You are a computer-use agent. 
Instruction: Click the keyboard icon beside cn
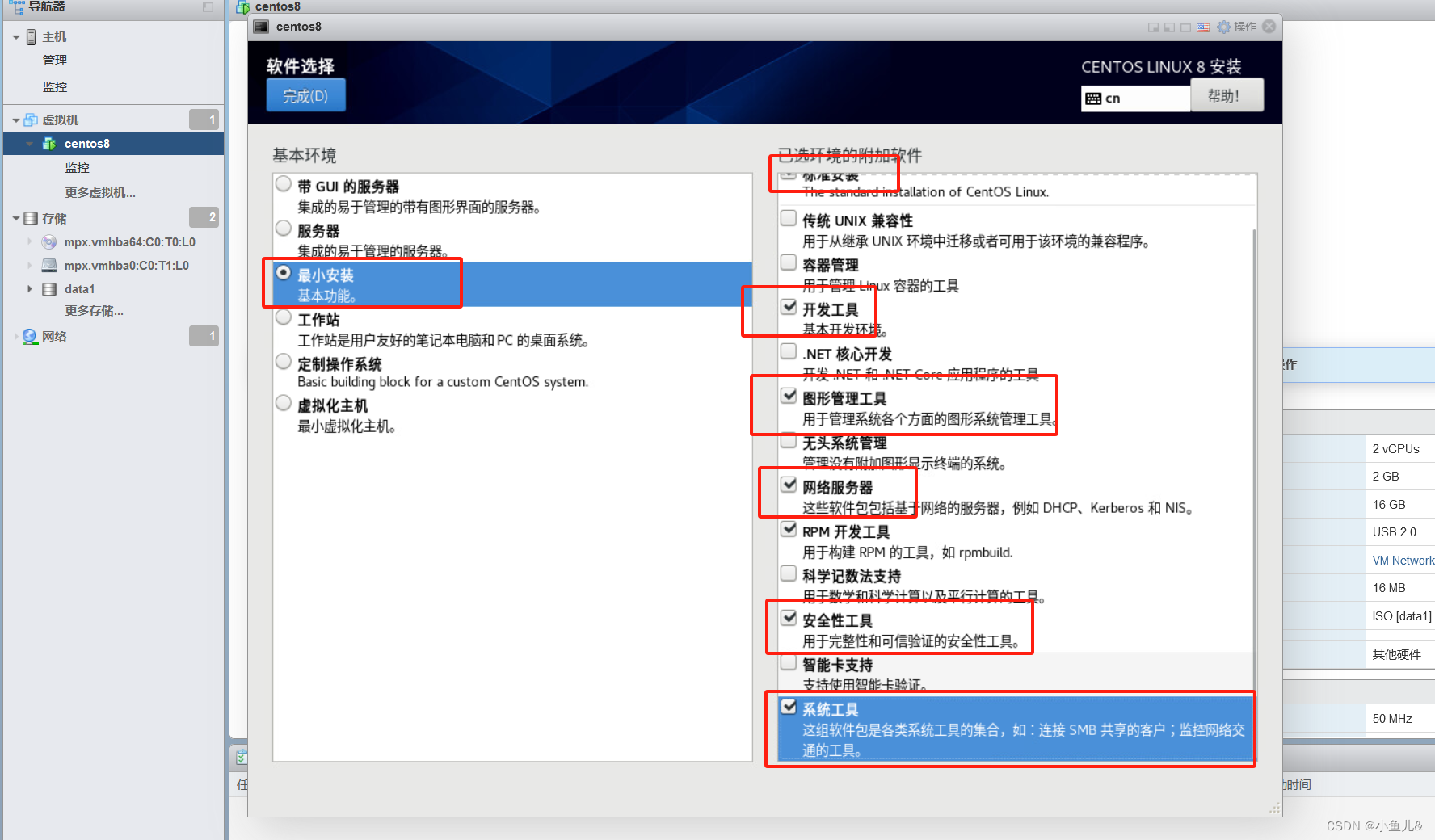point(1093,99)
